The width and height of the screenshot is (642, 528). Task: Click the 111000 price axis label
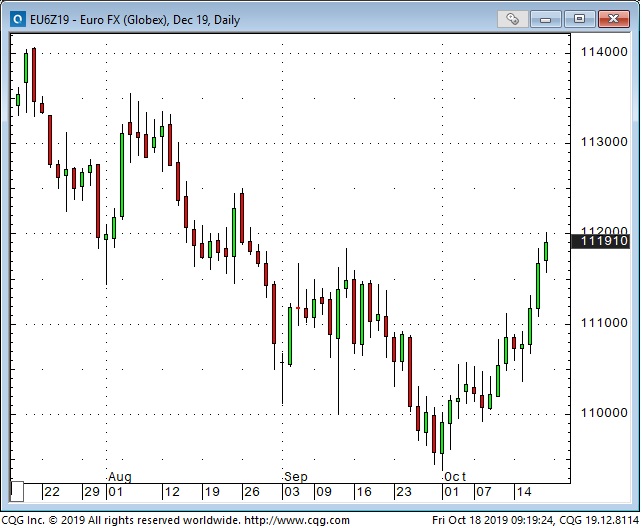pyautogui.click(x=604, y=323)
